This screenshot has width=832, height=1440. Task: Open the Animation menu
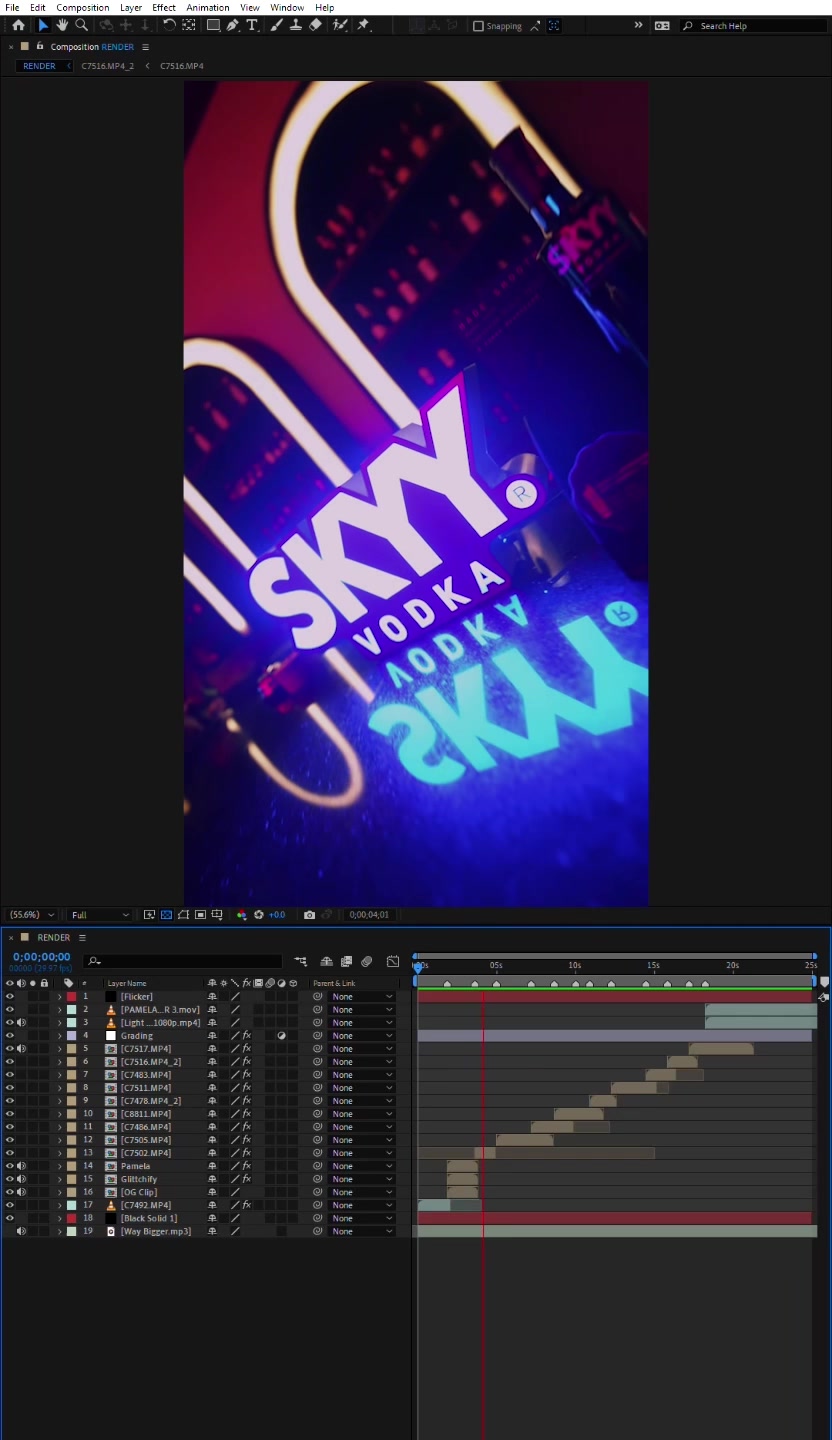[x=208, y=7]
